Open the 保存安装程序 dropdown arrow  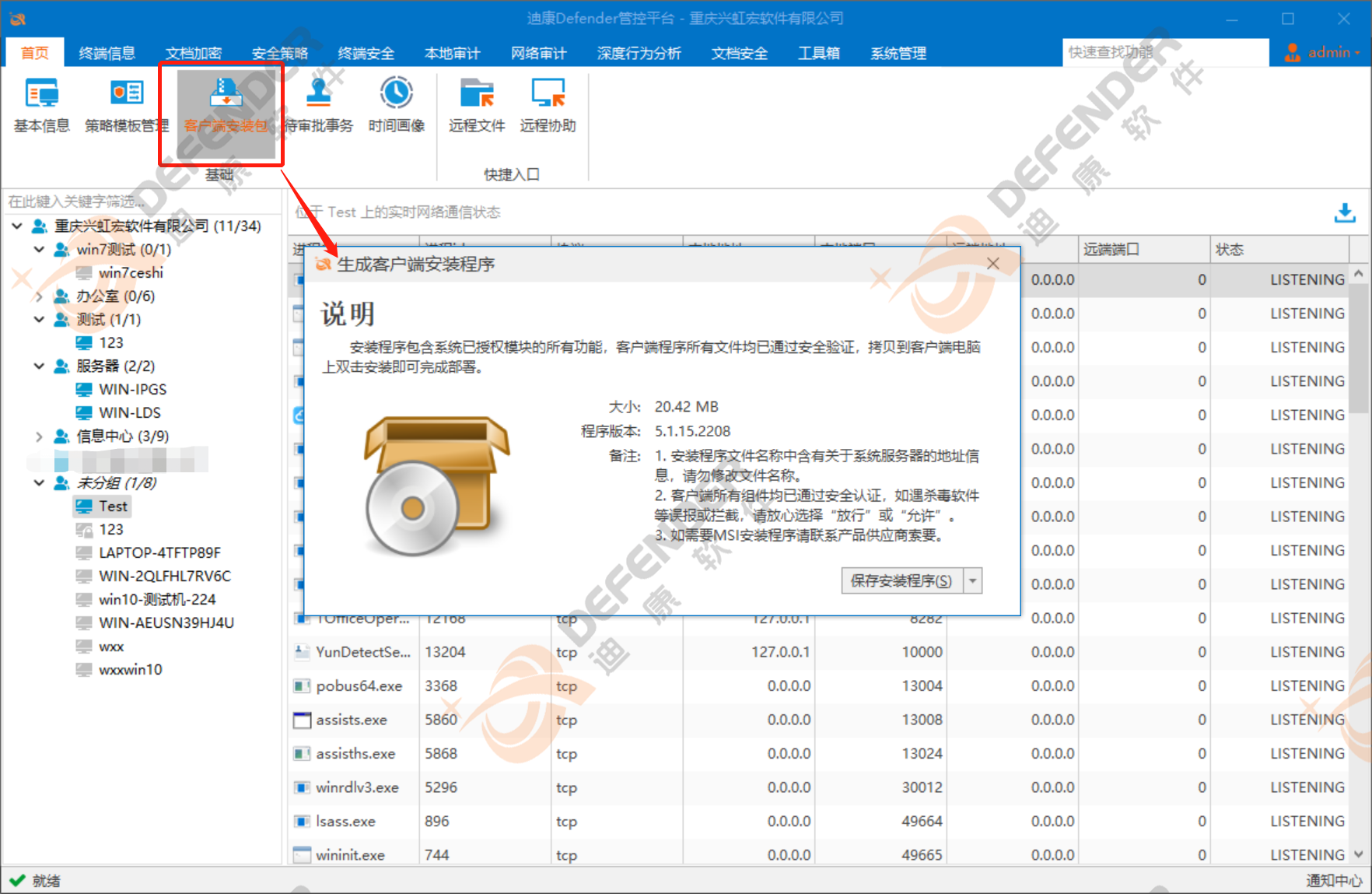[x=973, y=581]
